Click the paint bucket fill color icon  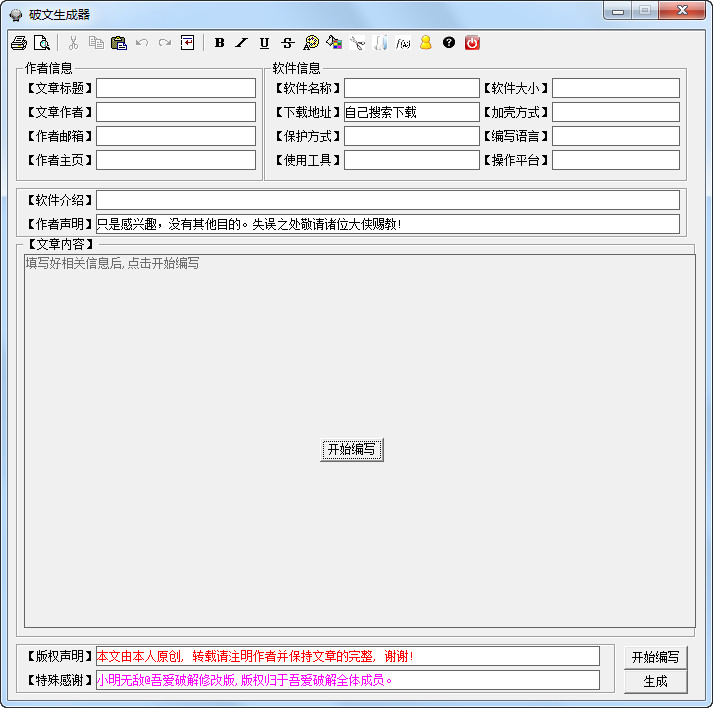tap(334, 43)
